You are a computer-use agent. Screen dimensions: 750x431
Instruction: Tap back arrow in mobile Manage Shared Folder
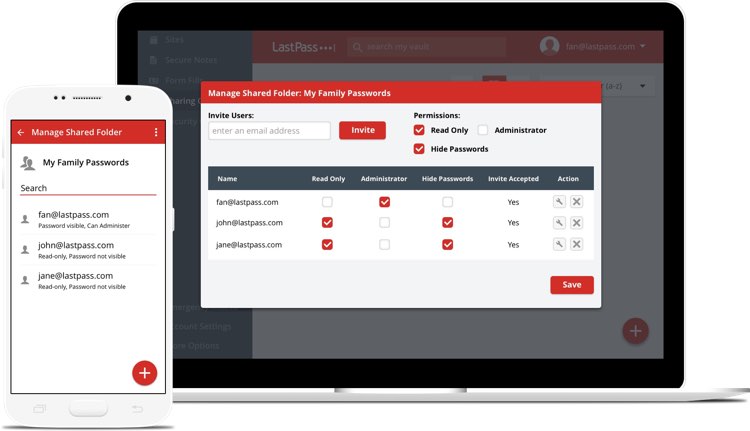click(21, 132)
